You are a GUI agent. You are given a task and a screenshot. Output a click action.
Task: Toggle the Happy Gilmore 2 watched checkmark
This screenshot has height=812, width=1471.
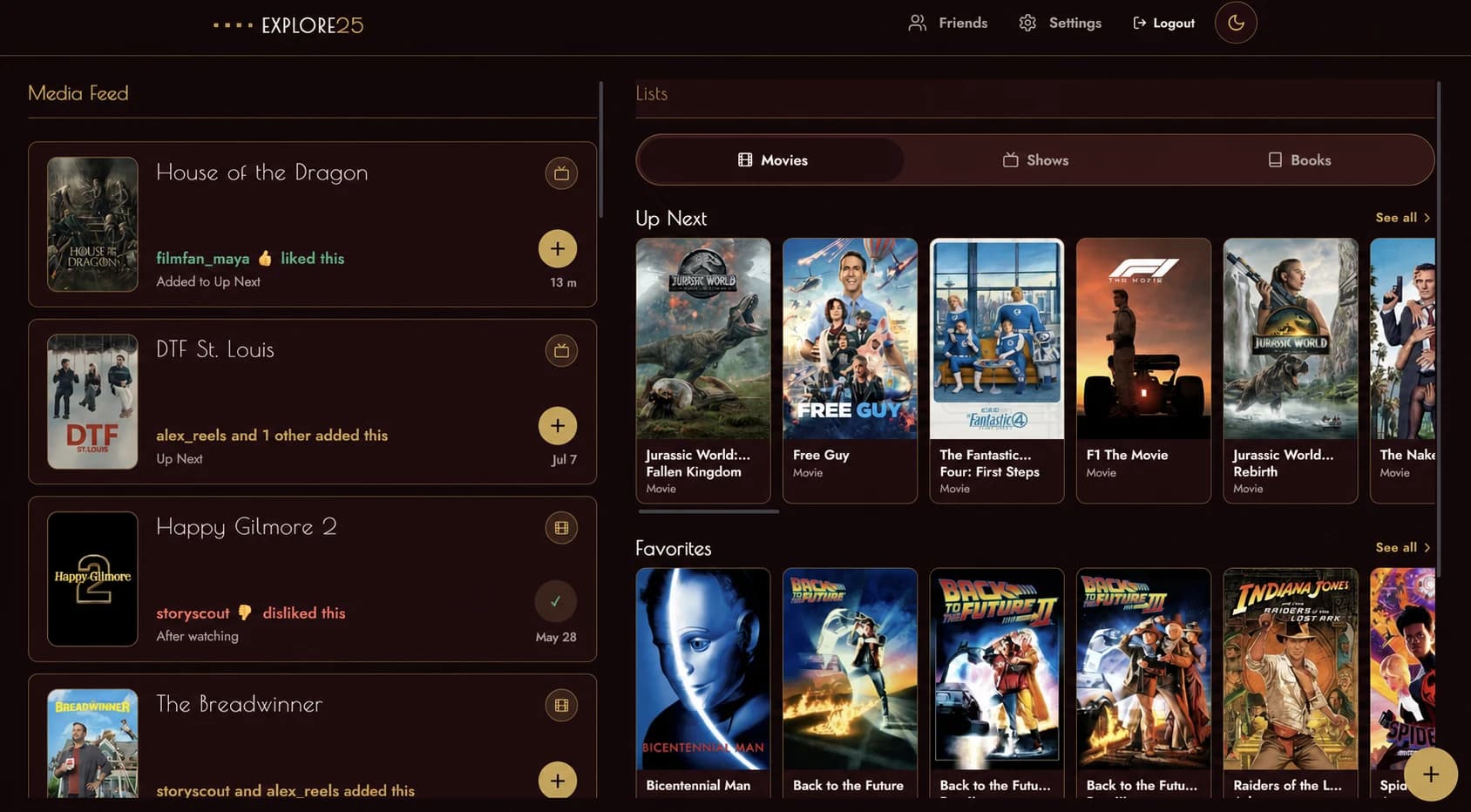(x=556, y=601)
